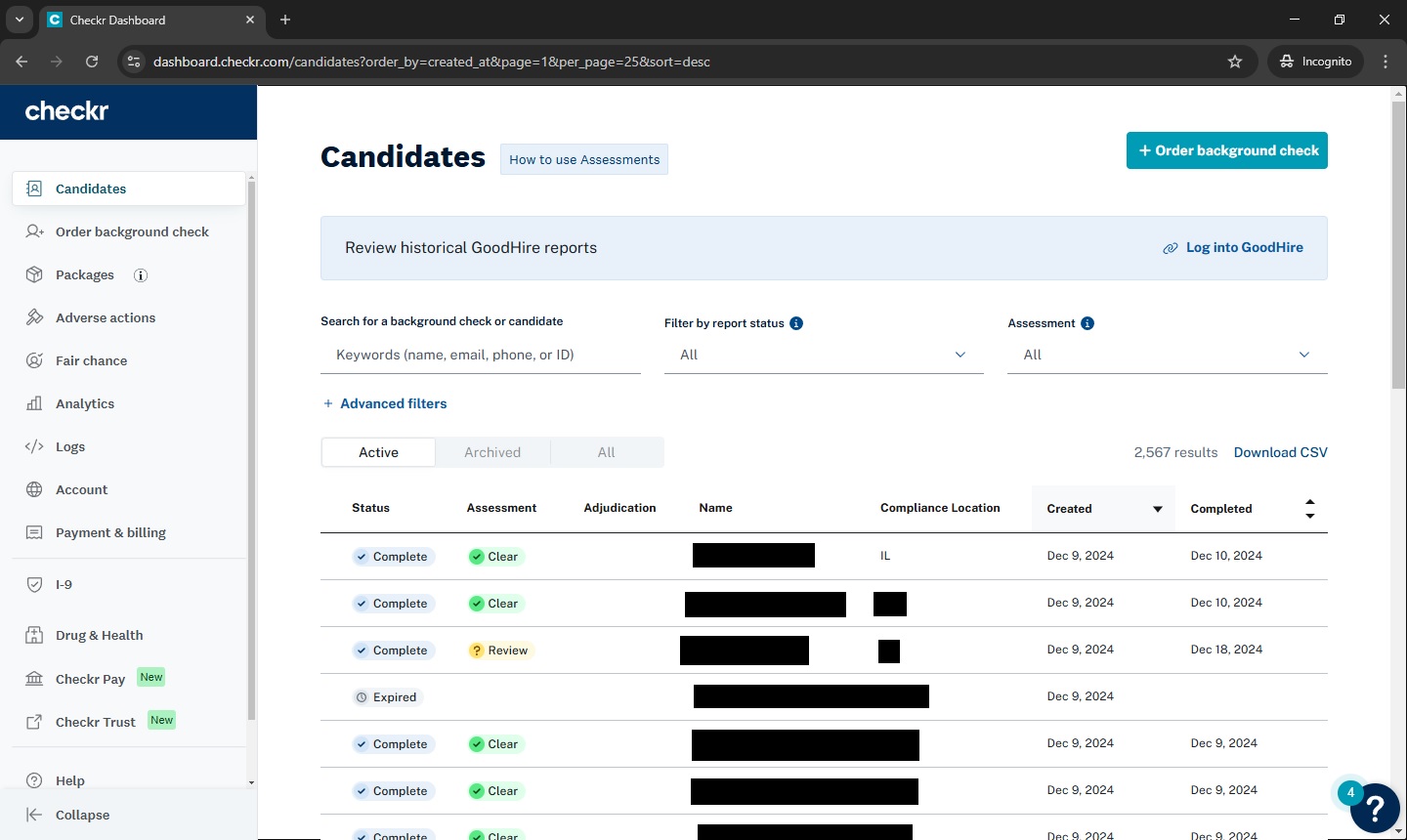The width and height of the screenshot is (1407, 840).
Task: Show the Packages info tooltip icon
Action: coord(141,275)
